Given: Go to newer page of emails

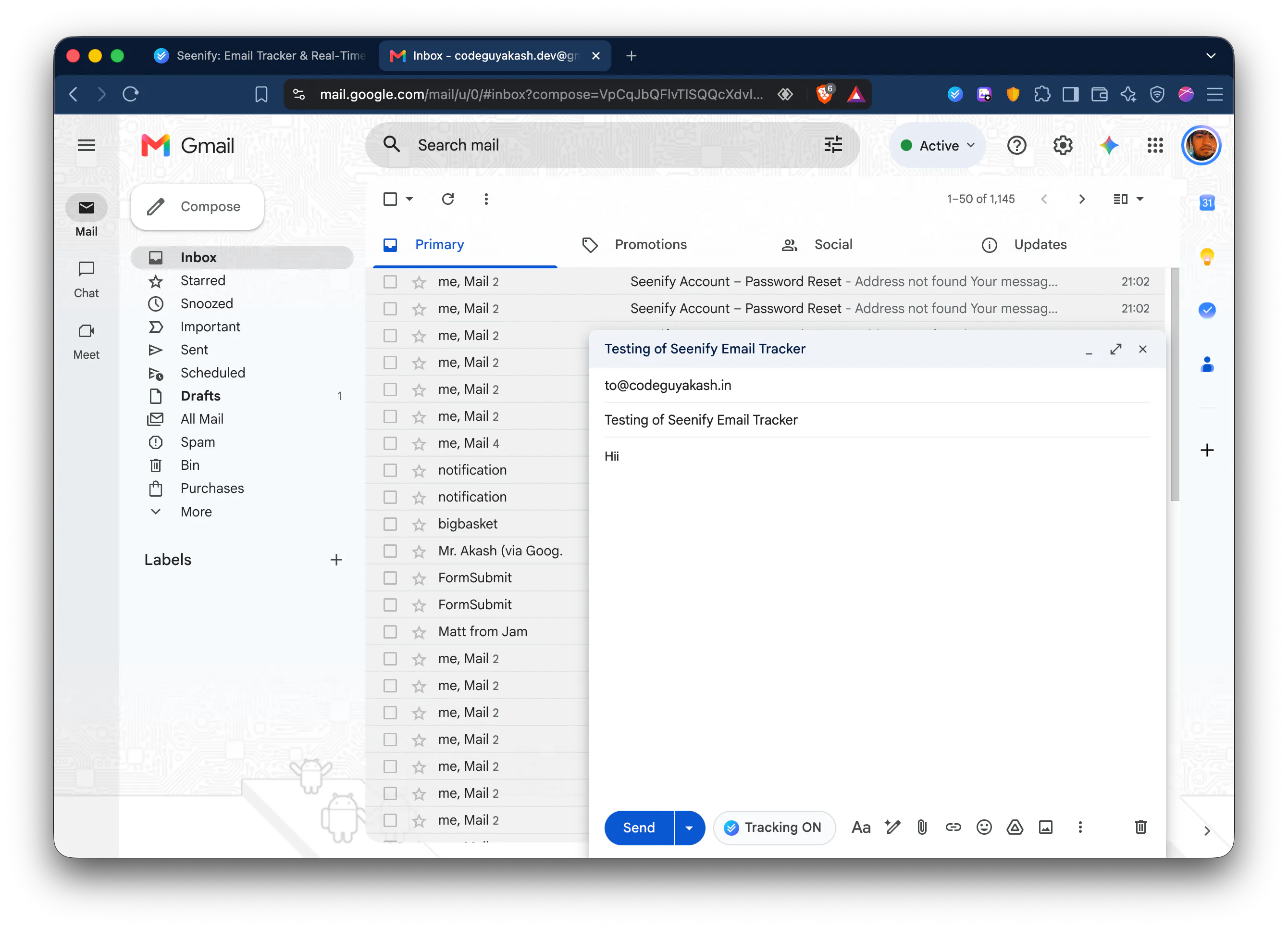Looking at the screenshot, I should (1044, 199).
